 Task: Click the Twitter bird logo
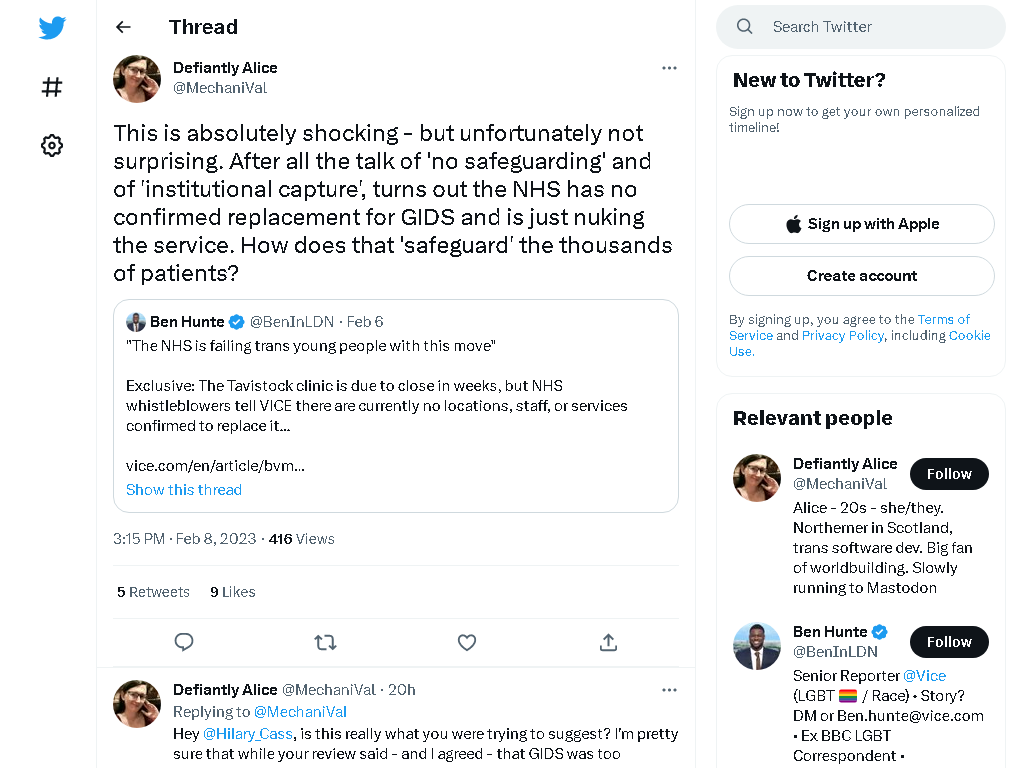pyautogui.click(x=52, y=27)
